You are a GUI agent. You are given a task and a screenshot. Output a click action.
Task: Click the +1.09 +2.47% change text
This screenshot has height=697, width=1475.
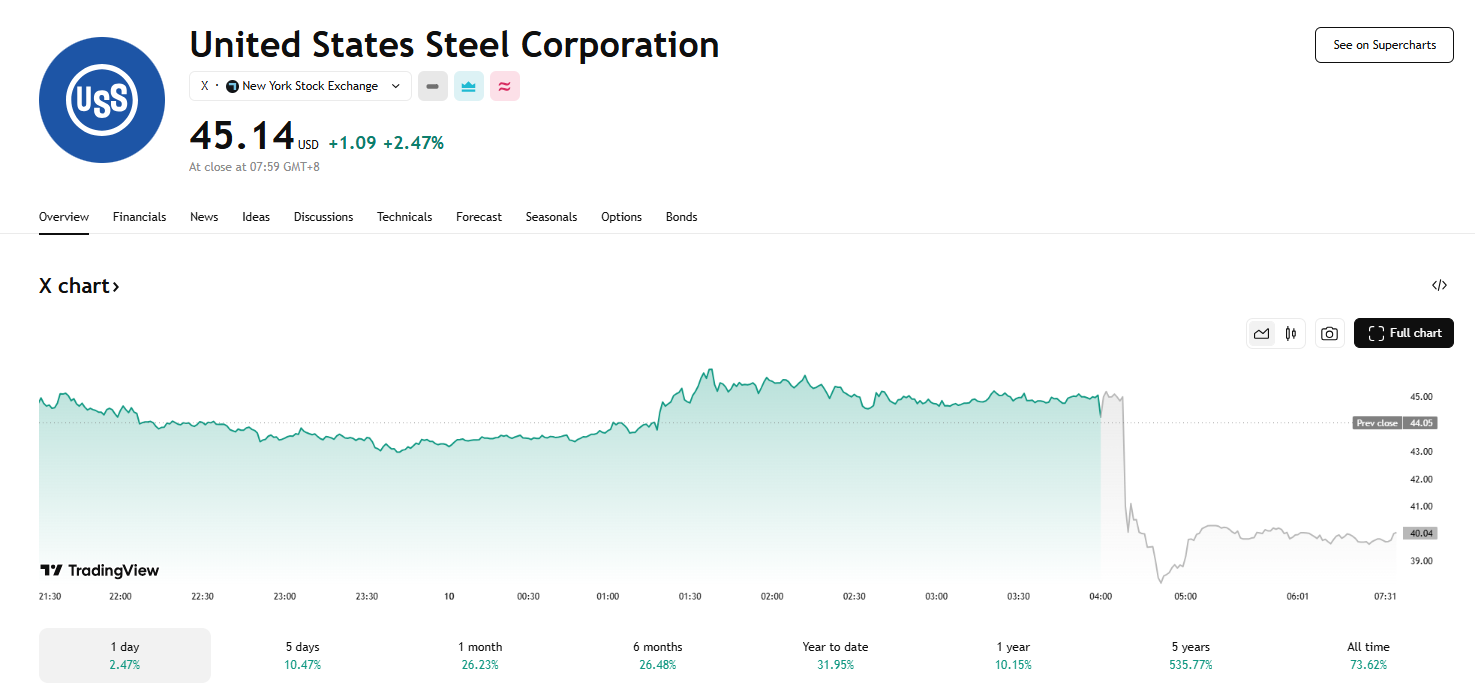click(x=386, y=143)
